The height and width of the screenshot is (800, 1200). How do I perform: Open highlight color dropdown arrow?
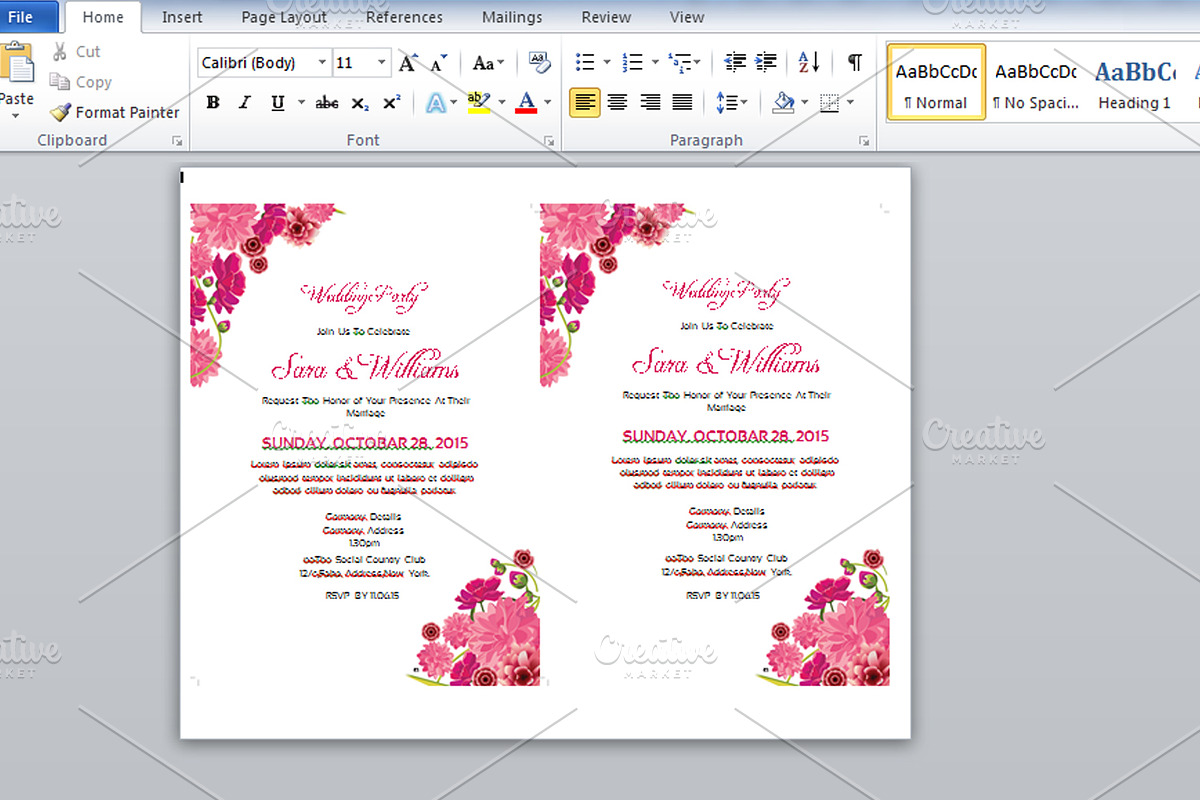(x=502, y=103)
